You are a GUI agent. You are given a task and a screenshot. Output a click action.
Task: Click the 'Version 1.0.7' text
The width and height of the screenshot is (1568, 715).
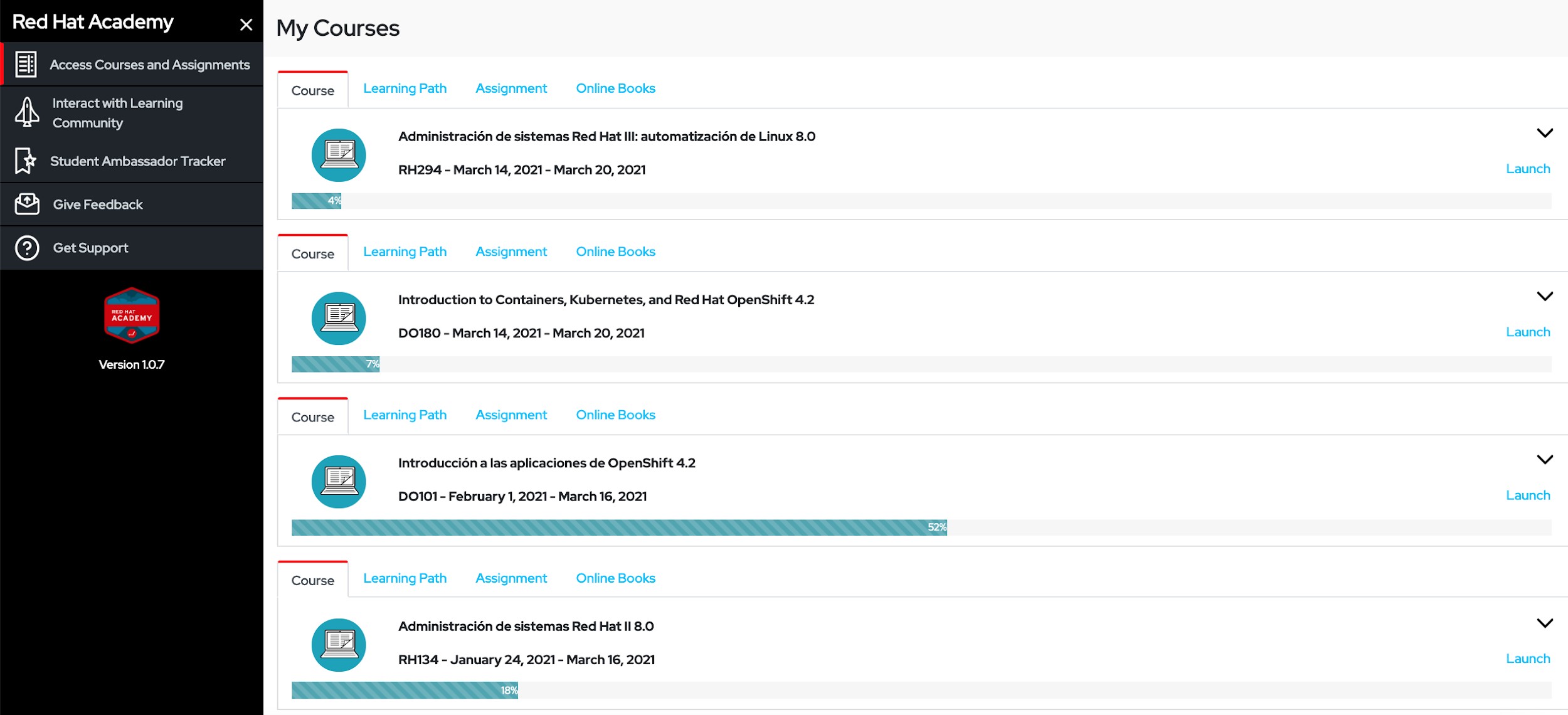coord(132,364)
